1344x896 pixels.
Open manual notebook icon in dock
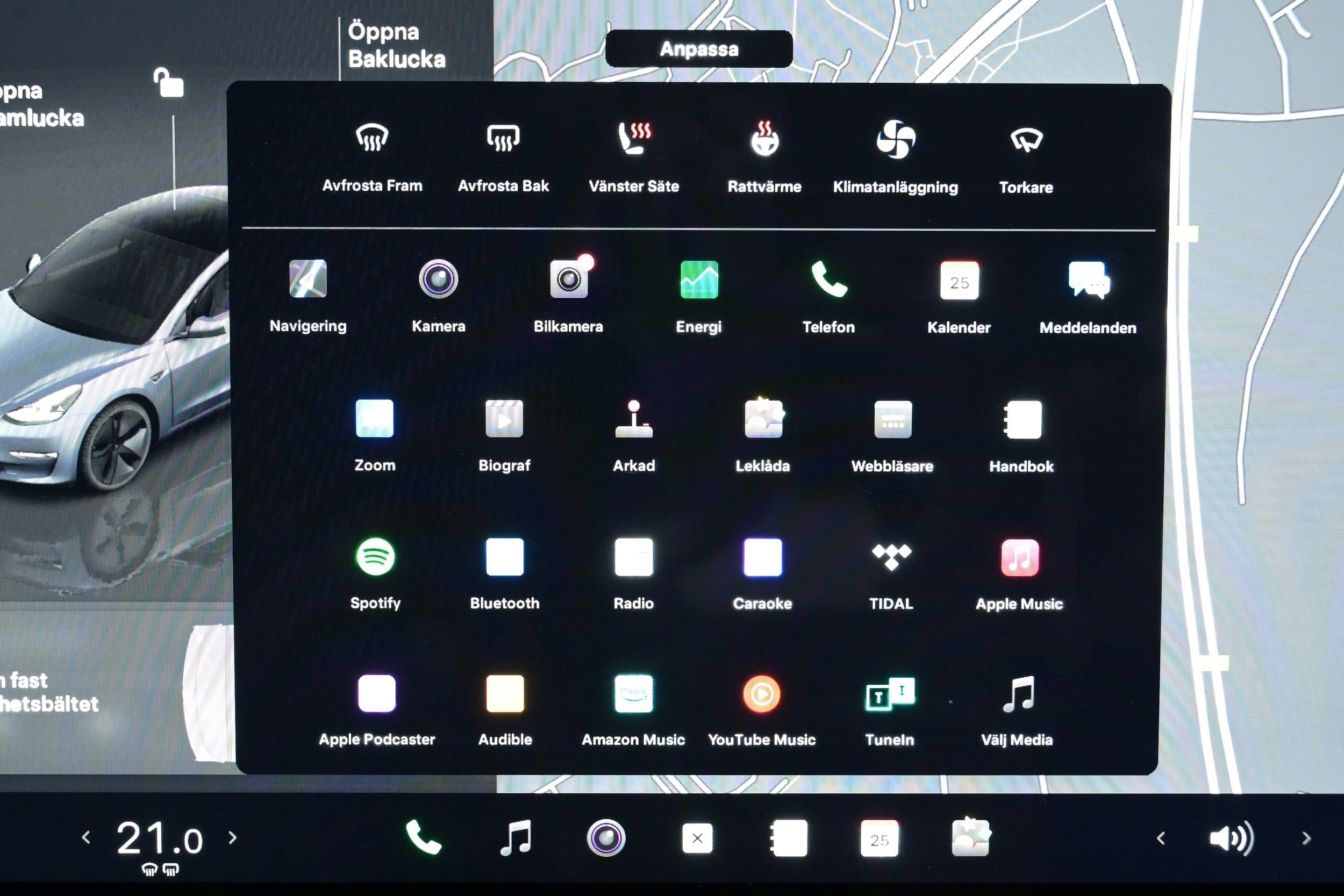point(789,838)
